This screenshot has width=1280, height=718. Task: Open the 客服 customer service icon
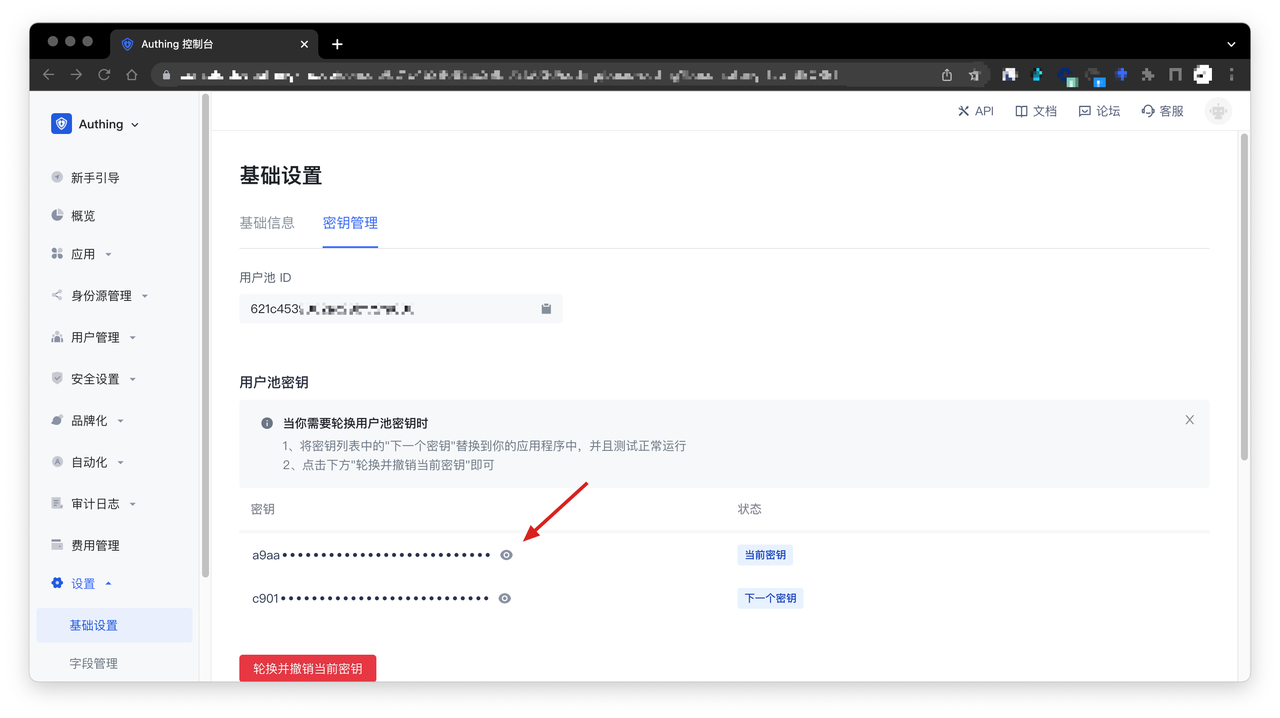(1161, 111)
